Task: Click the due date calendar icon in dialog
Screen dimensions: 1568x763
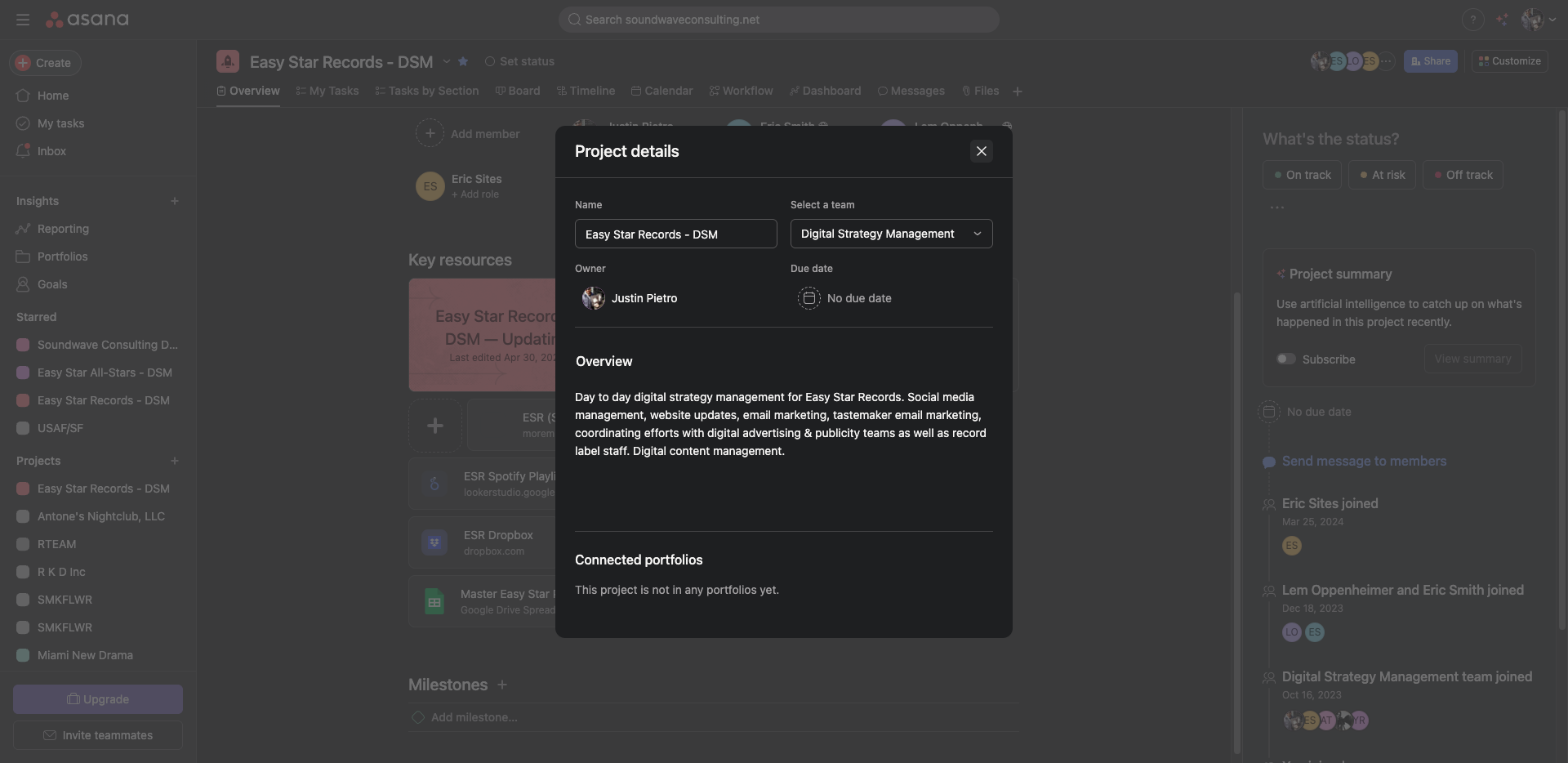Action: pyautogui.click(x=808, y=298)
